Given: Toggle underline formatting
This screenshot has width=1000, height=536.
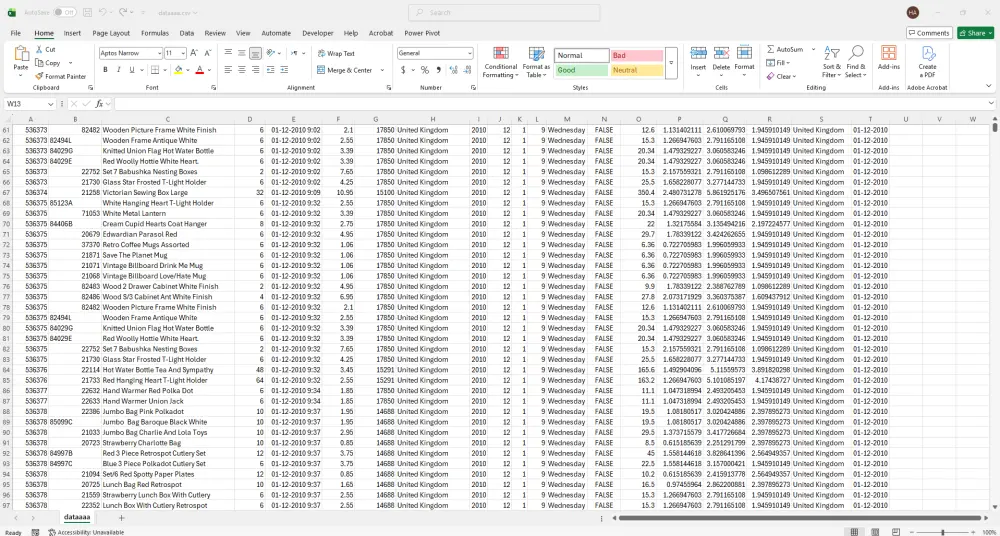Looking at the screenshot, I should tap(131, 70).
